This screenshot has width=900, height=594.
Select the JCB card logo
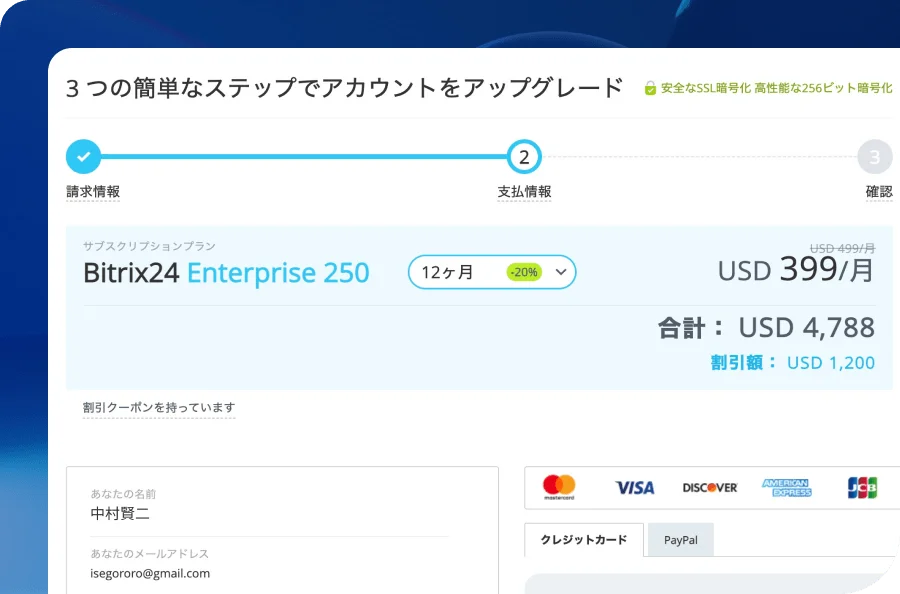(x=862, y=488)
